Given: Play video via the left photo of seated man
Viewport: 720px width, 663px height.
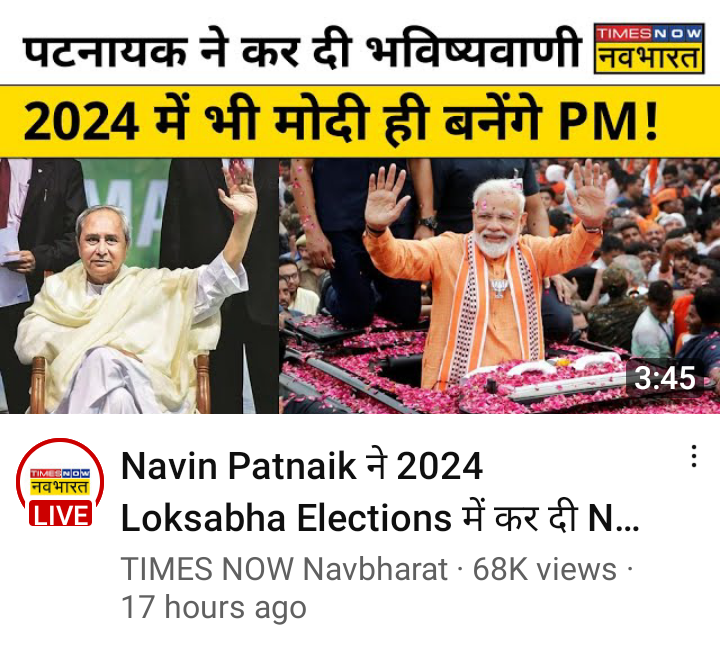Looking at the screenshot, I should click(139, 286).
